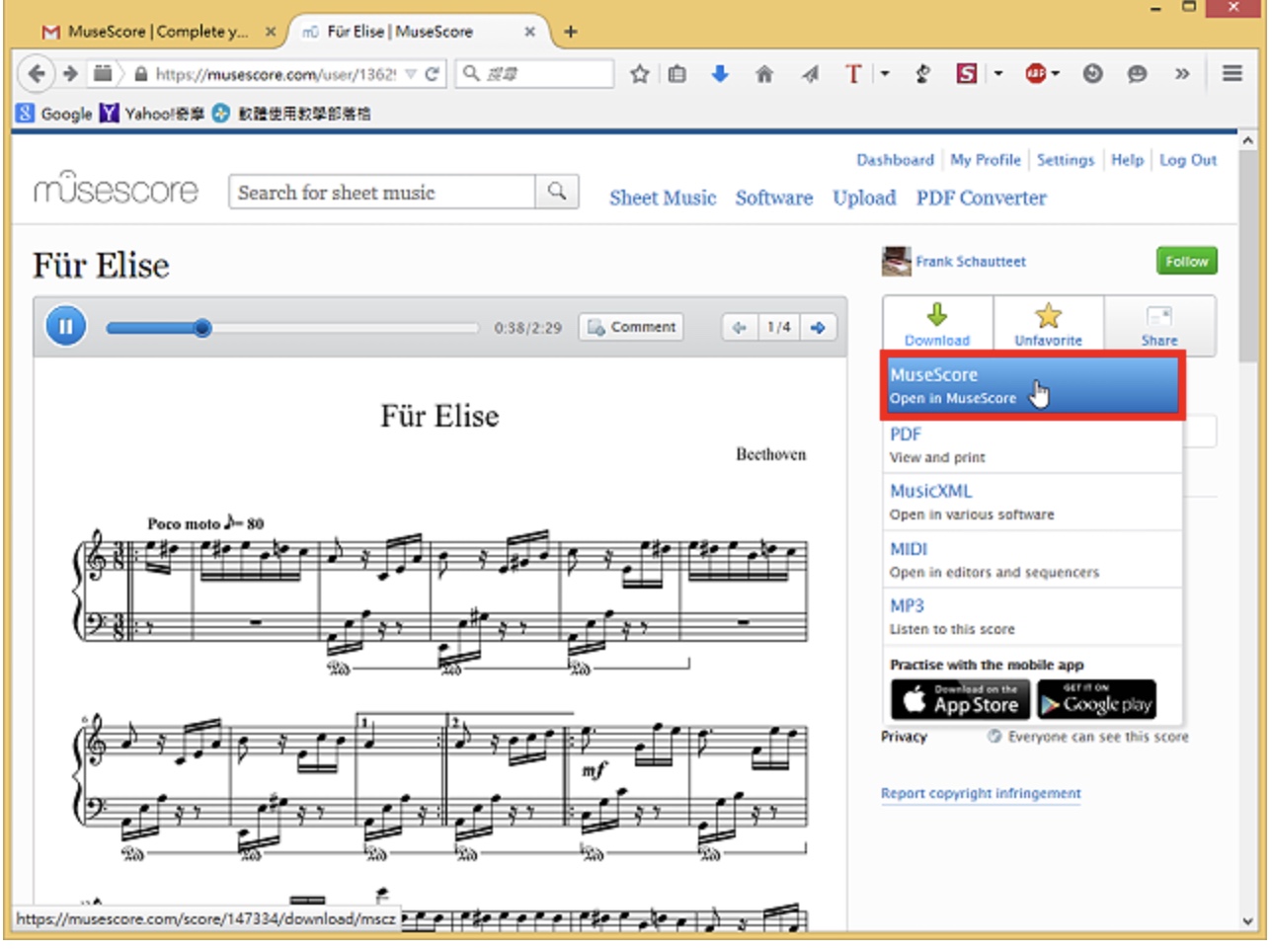
Task: Click the Search for sheet music field
Action: coord(382,193)
